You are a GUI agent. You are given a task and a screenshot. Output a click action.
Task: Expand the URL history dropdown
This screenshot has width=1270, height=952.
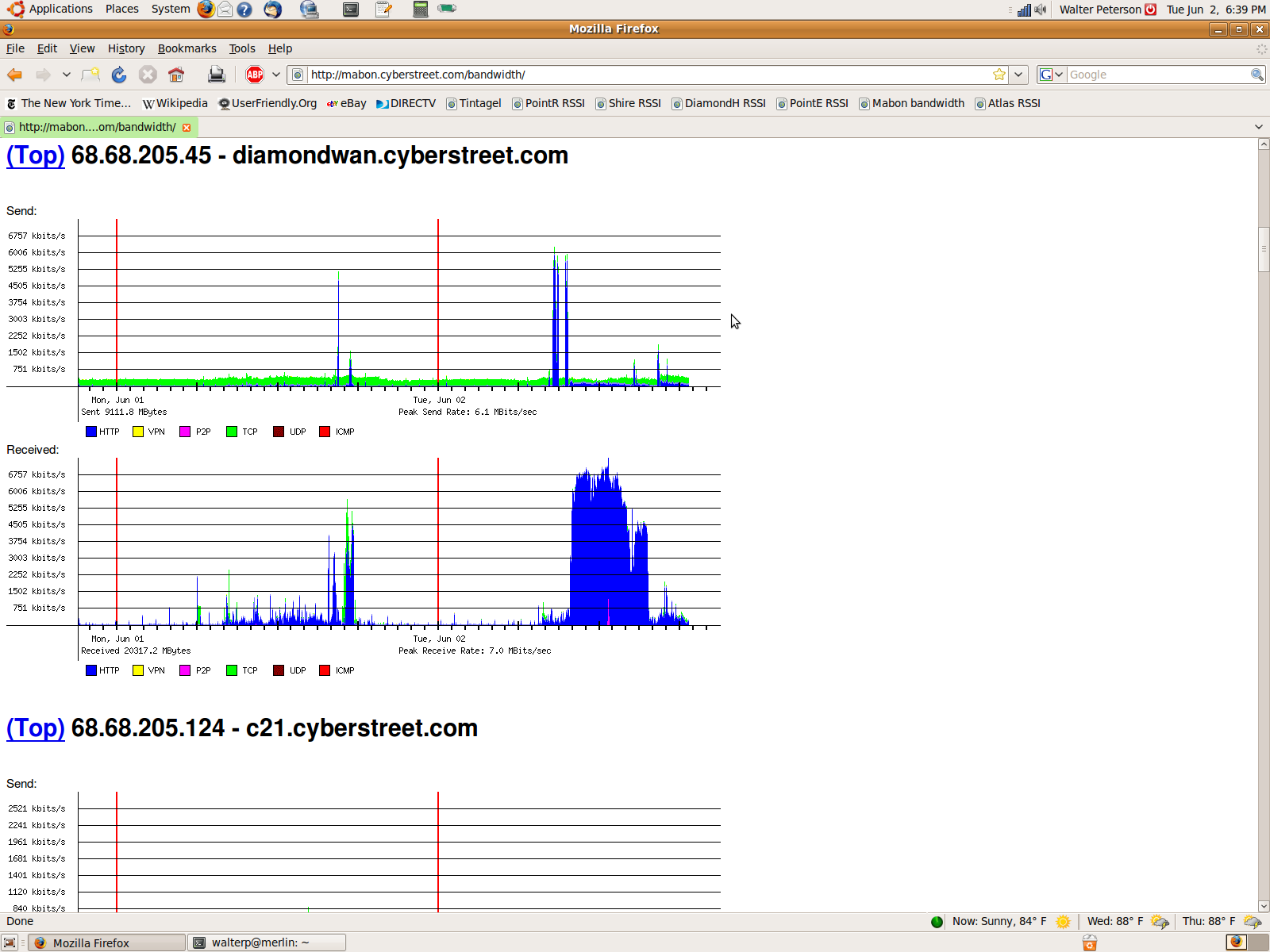[1018, 75]
